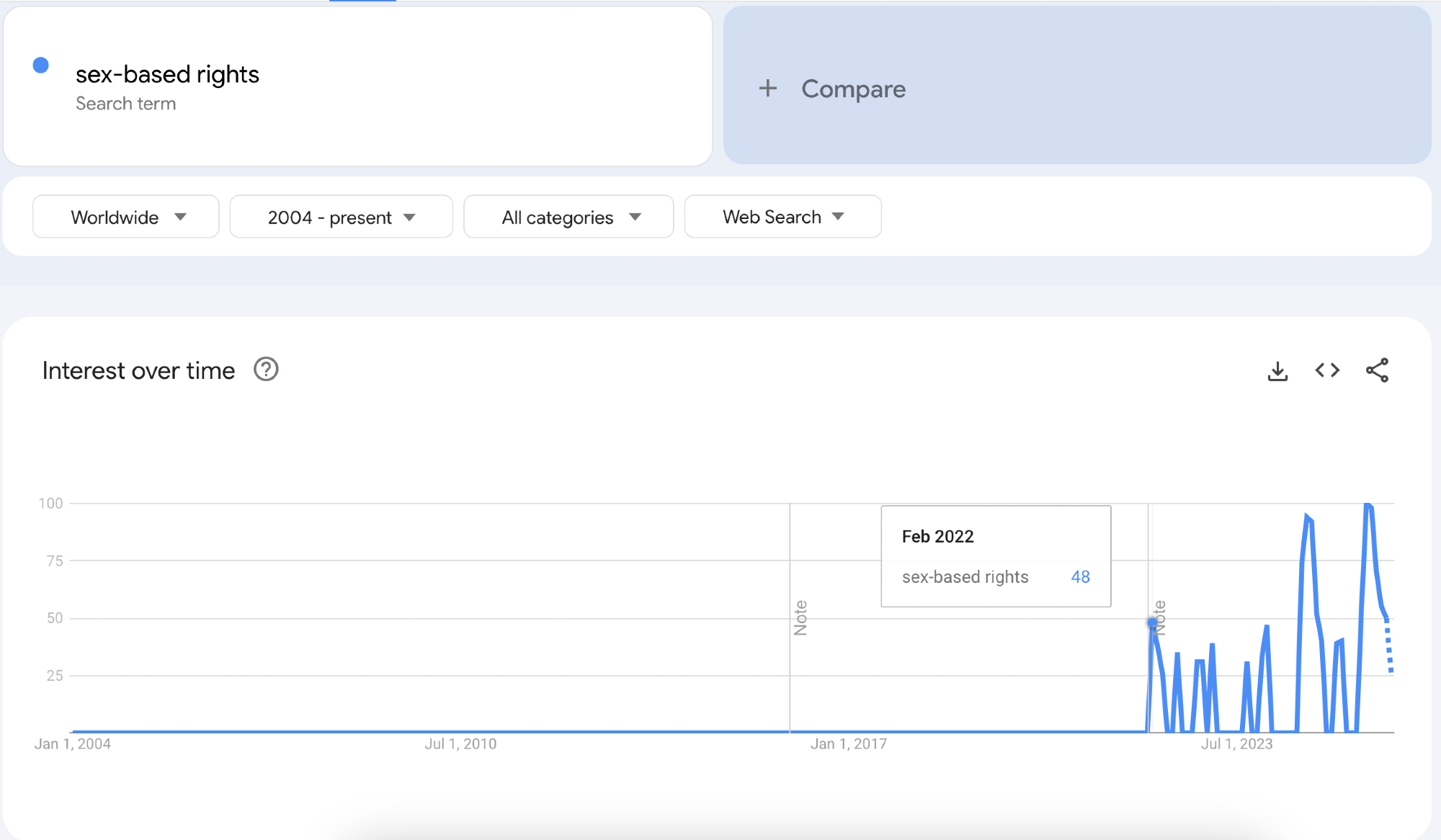Edit the sex-based rights search term

coord(167,74)
